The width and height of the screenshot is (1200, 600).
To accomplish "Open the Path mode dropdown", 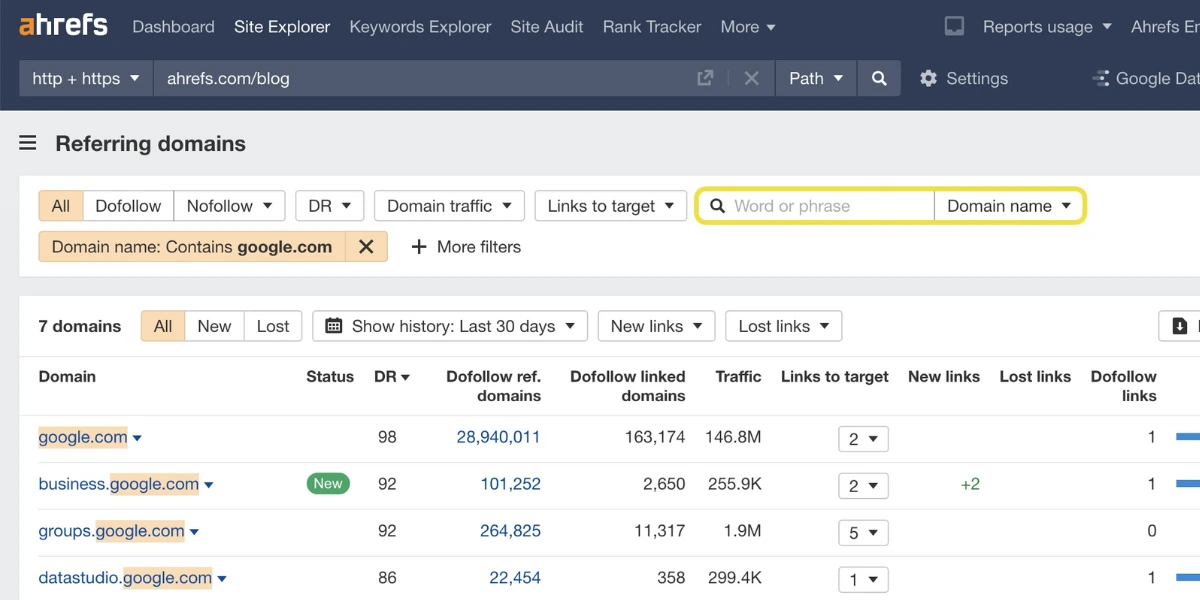I will click(816, 78).
